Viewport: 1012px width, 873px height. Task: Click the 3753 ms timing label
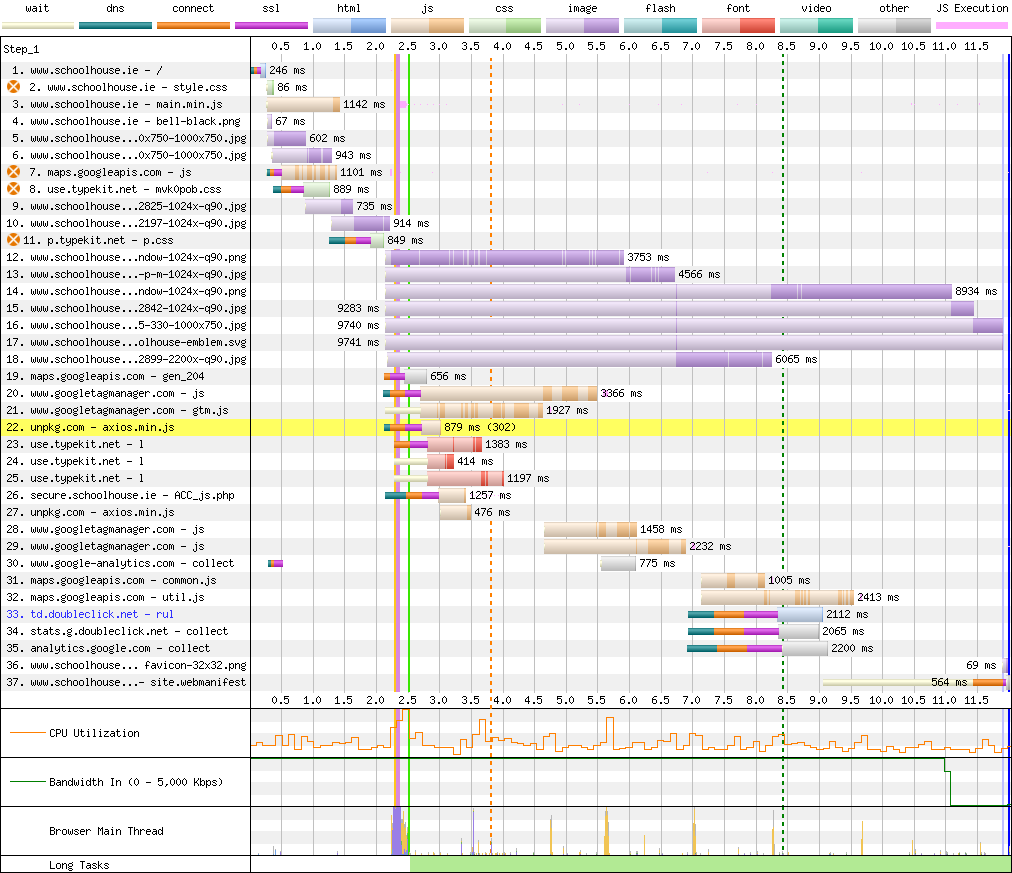648,257
